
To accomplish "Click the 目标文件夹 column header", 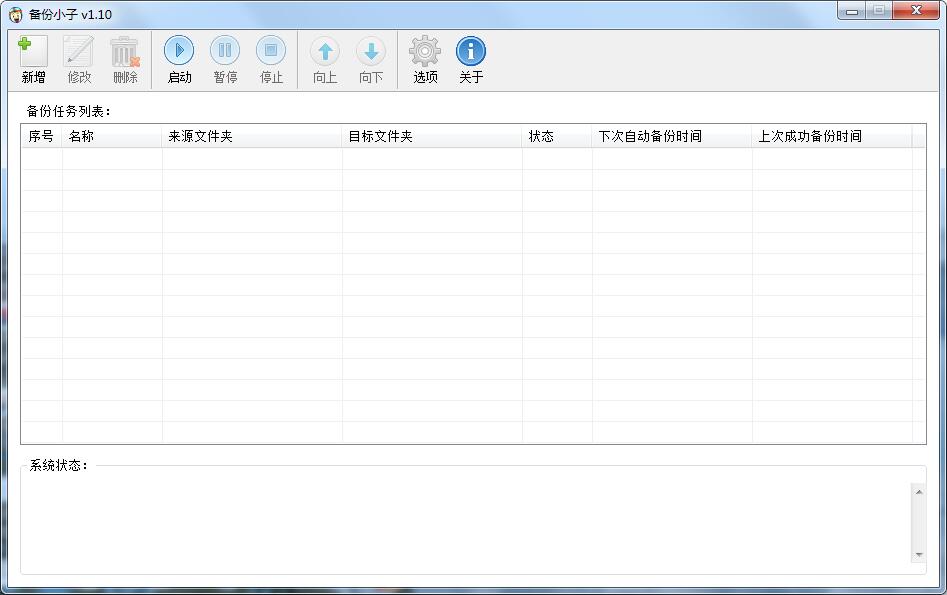I will 432,137.
